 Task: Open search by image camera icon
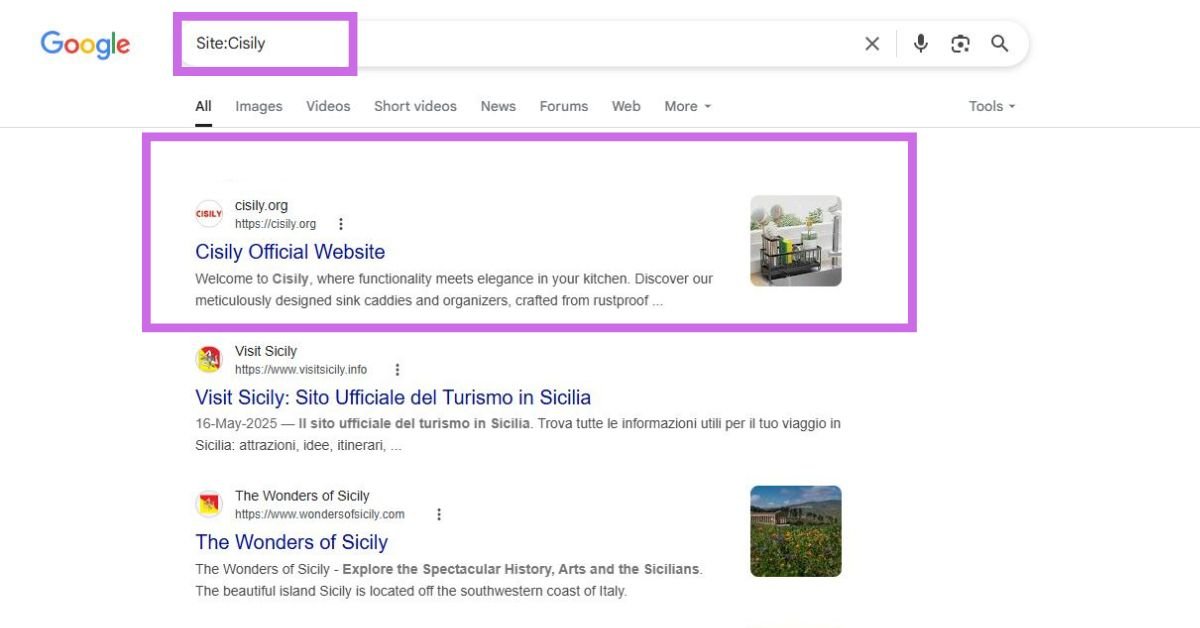960,44
